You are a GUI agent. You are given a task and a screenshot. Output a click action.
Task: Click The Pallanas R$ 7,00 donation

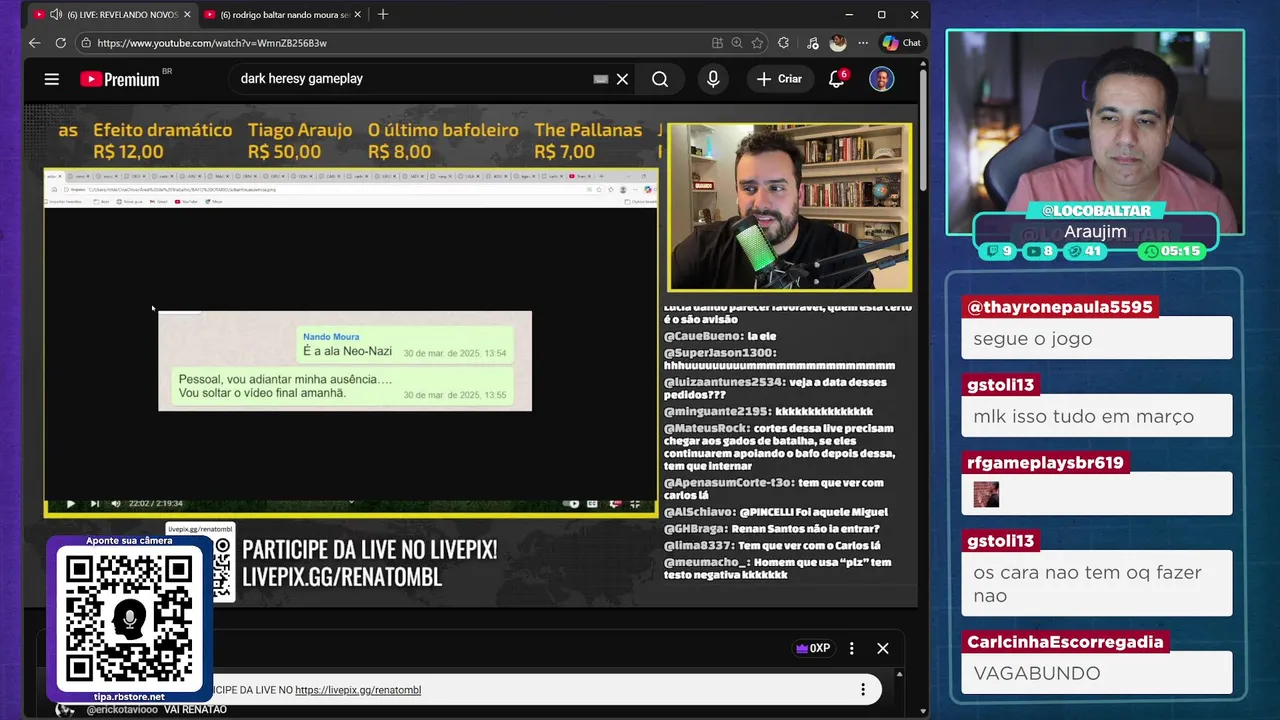[x=588, y=141]
